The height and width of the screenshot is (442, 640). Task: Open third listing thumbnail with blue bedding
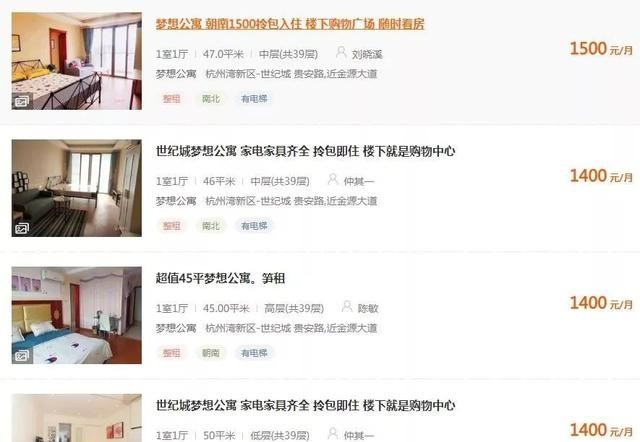pyautogui.click(x=77, y=315)
